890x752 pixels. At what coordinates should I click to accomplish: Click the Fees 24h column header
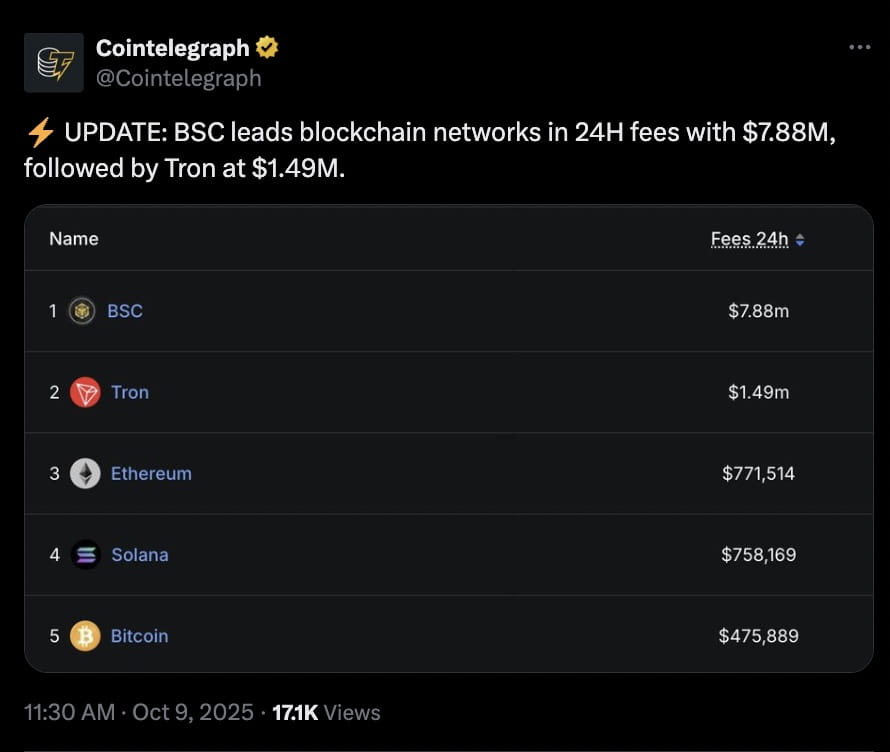[749, 239]
